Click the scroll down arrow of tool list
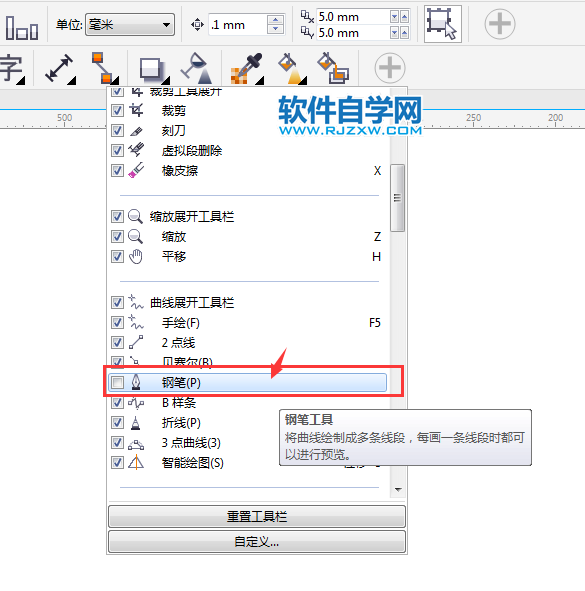Viewport: 585px width, 591px height. pyautogui.click(x=398, y=490)
